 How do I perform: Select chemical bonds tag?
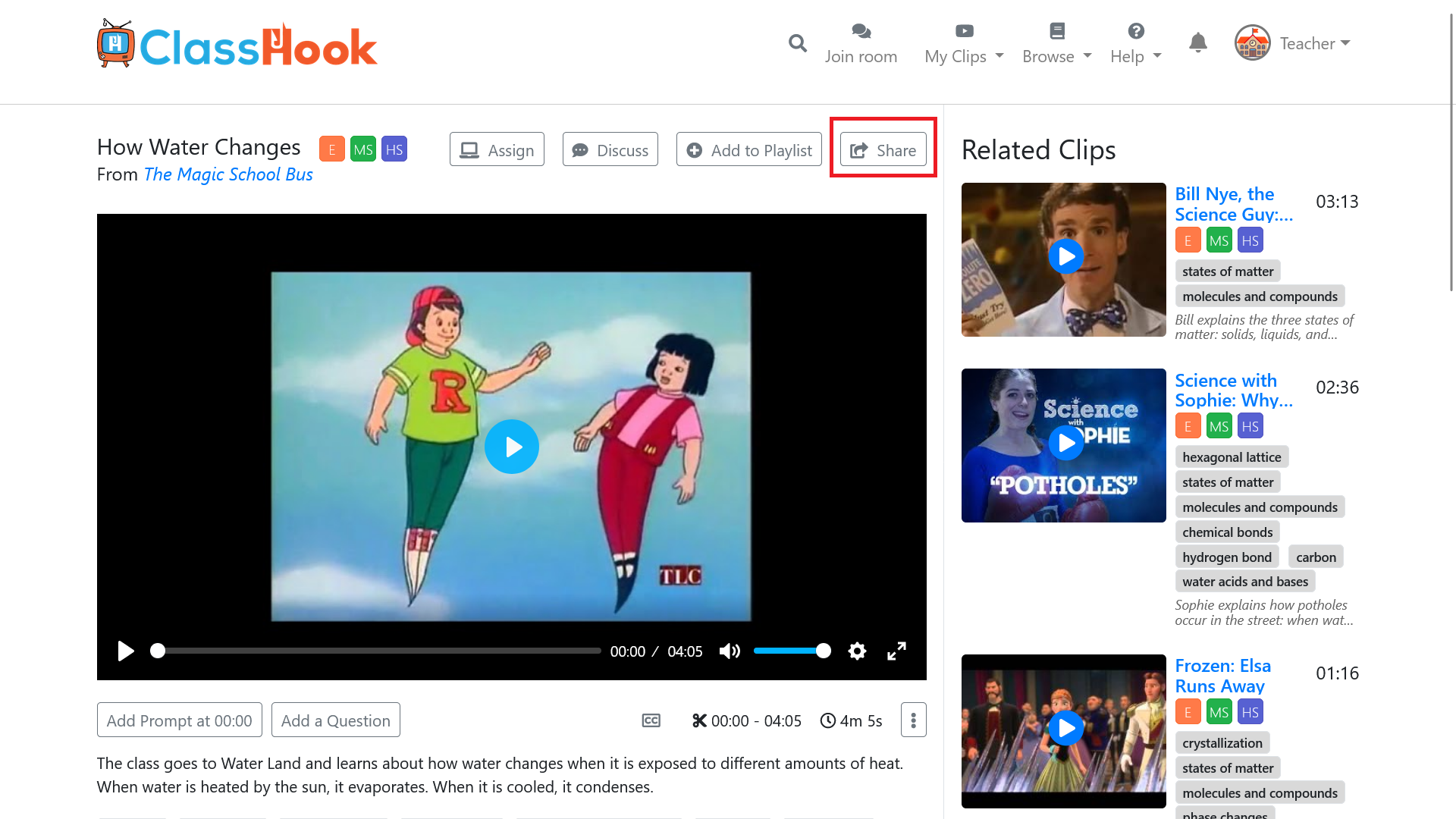[1227, 532]
